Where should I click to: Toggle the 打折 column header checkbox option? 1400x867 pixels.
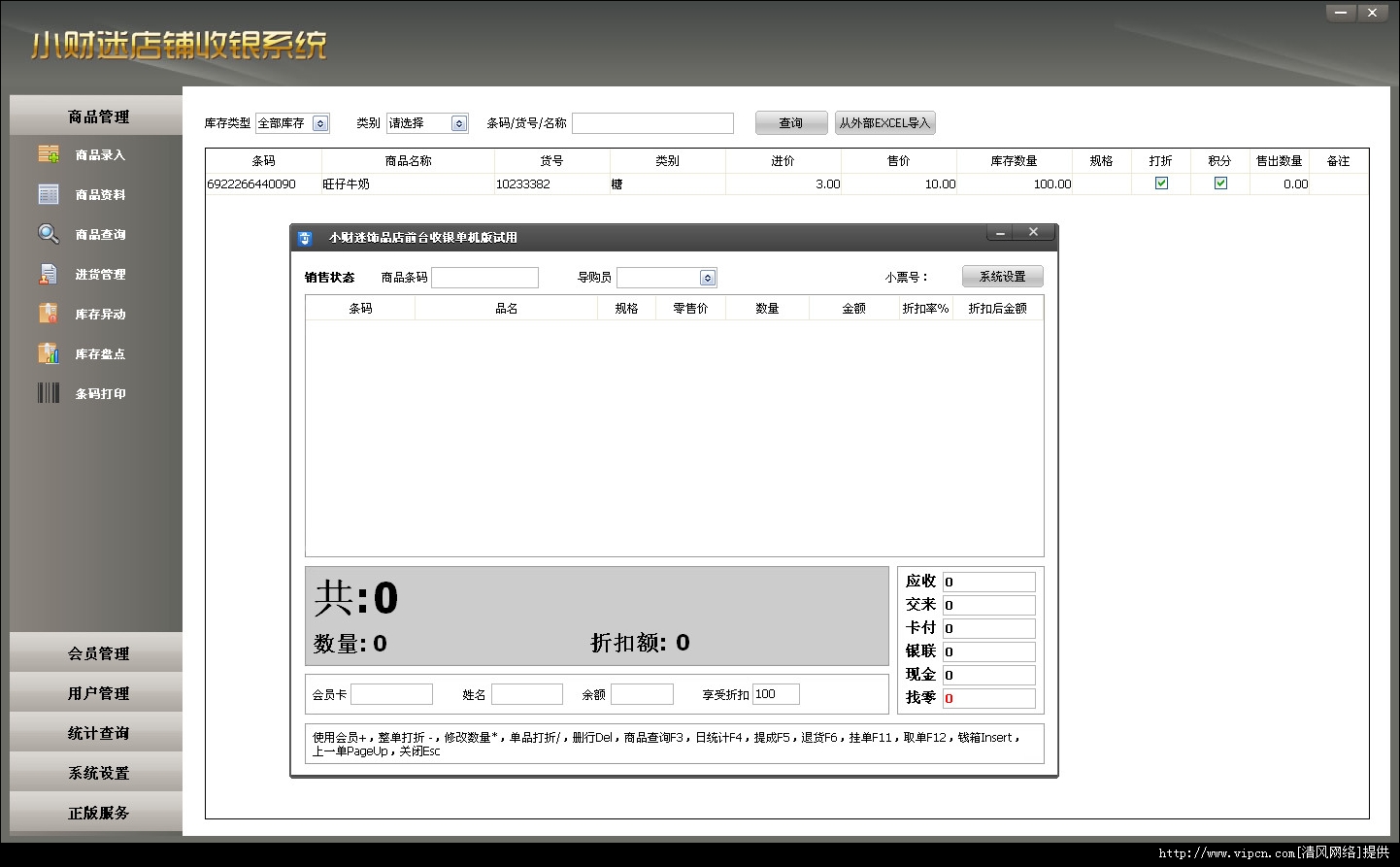click(x=1160, y=161)
